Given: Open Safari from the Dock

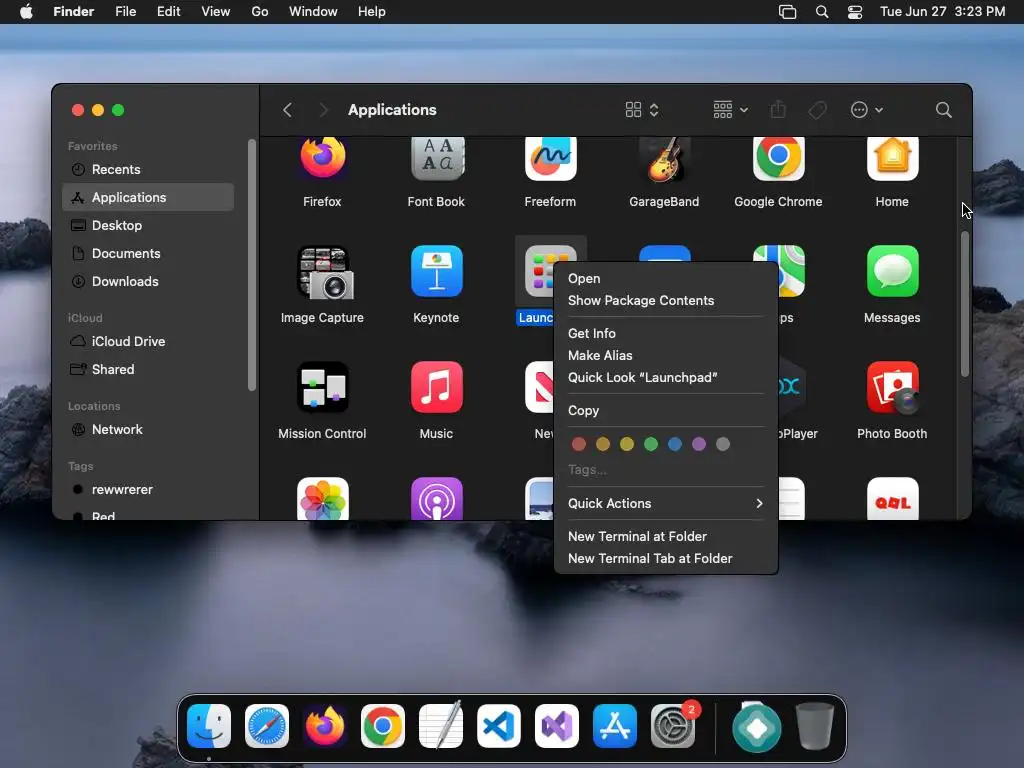Looking at the screenshot, I should click(266, 726).
